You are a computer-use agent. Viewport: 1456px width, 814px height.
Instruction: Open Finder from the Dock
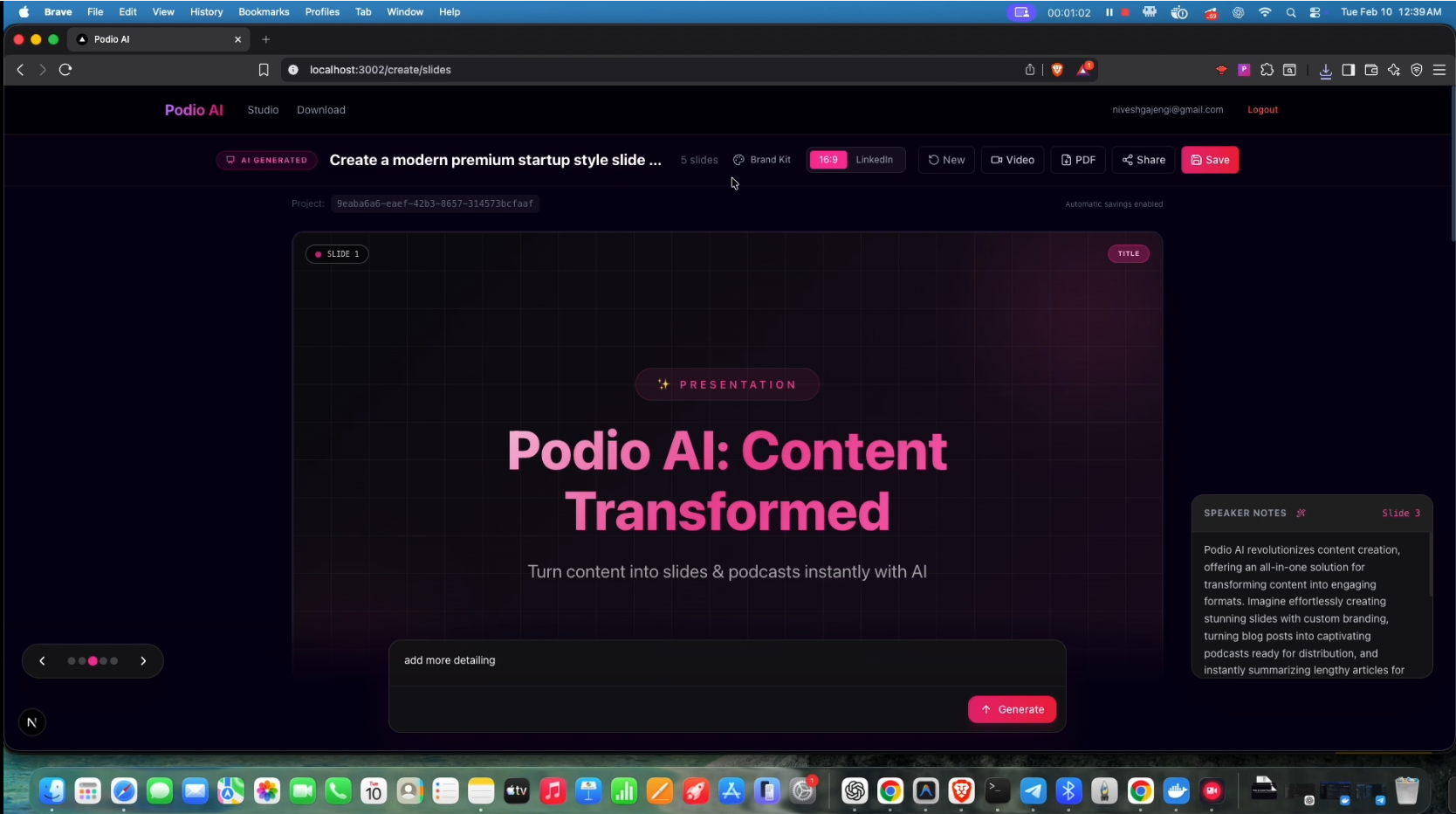(52, 791)
